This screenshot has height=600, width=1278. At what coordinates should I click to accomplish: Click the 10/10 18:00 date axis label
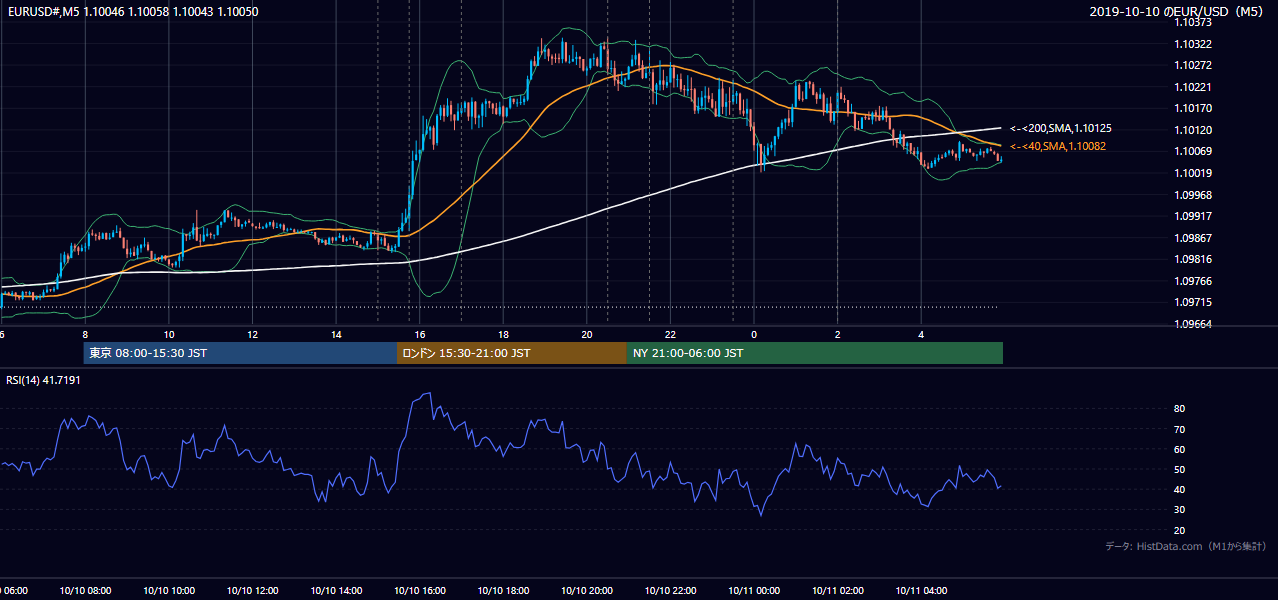coord(503,591)
